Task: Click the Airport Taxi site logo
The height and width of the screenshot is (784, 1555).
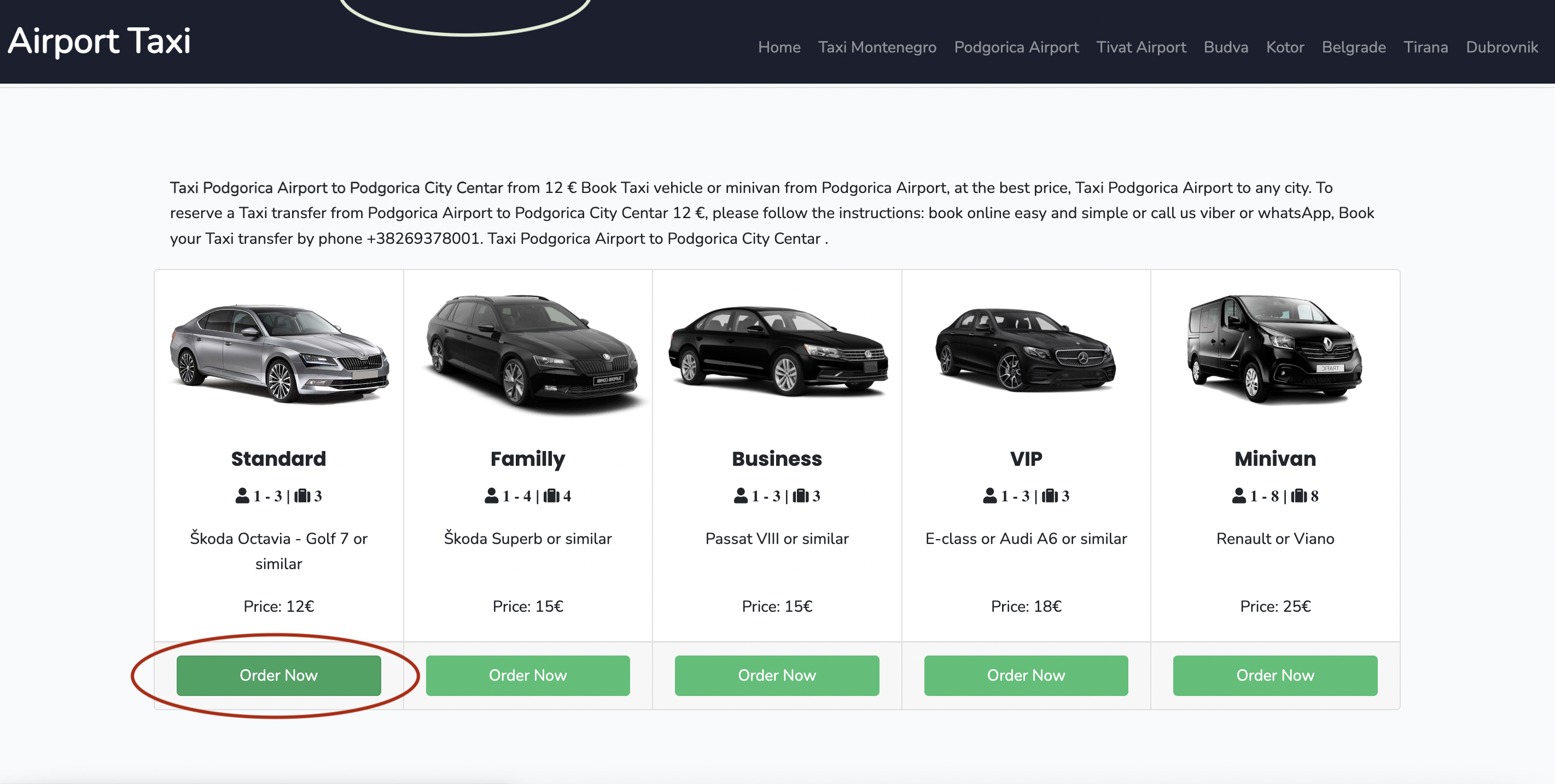Action: point(99,41)
